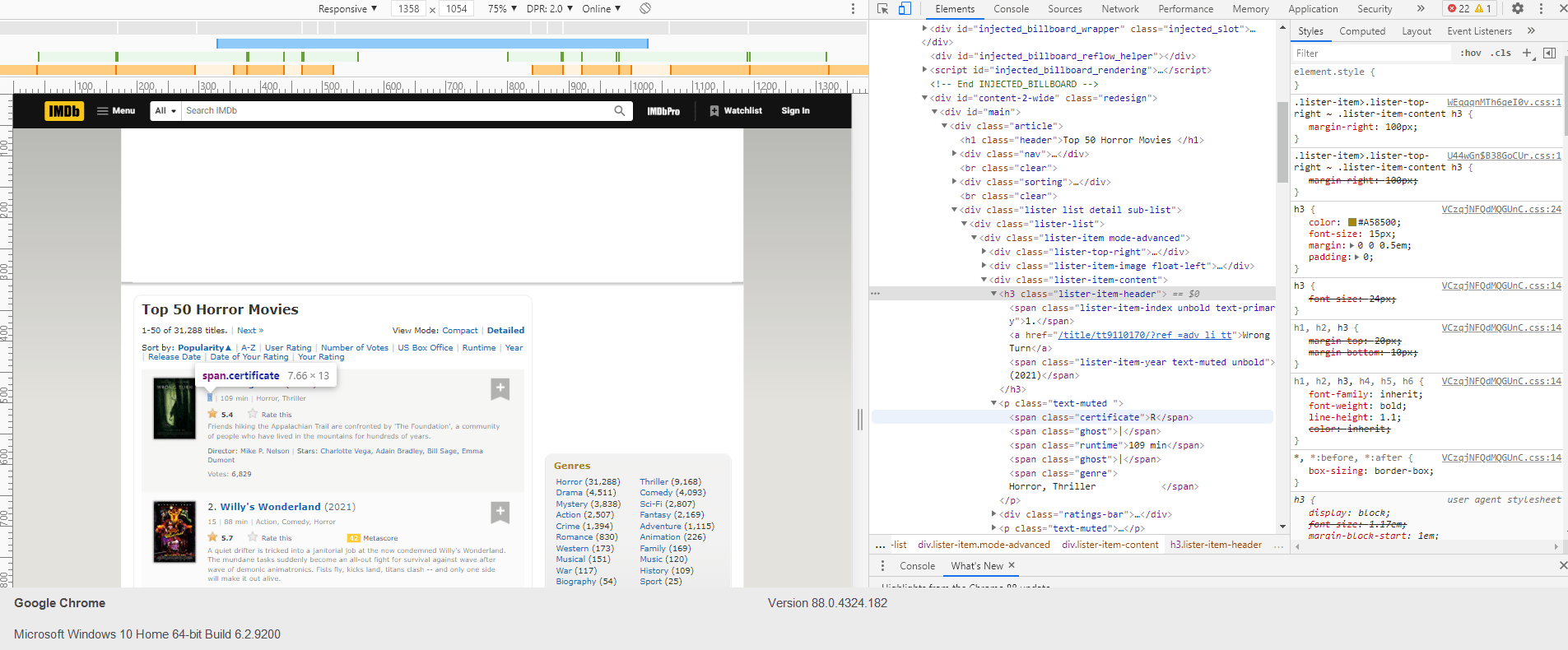Expand the margin shorthand property

click(1353, 245)
